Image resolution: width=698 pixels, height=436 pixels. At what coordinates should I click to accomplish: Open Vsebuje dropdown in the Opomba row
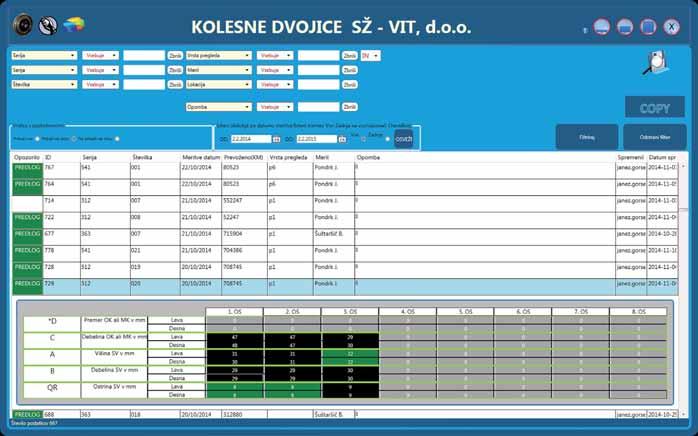coord(275,107)
